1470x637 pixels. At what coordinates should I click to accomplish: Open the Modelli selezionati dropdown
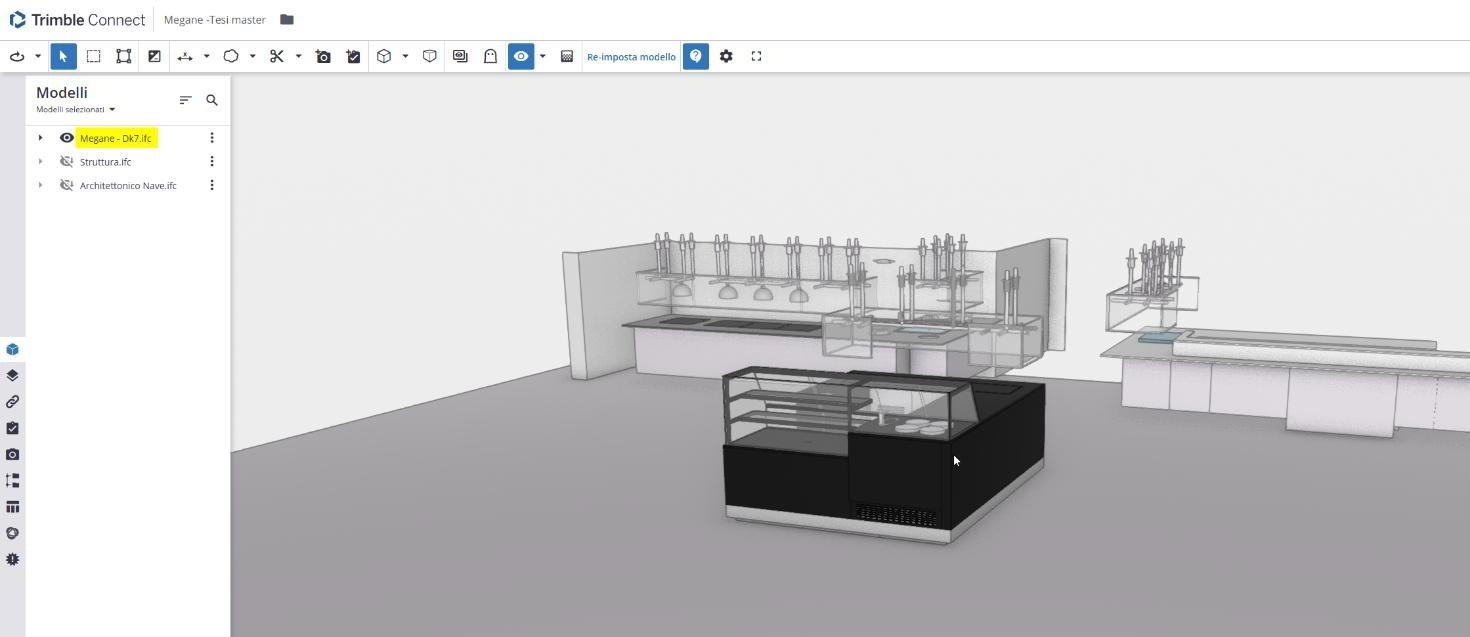click(x=76, y=110)
